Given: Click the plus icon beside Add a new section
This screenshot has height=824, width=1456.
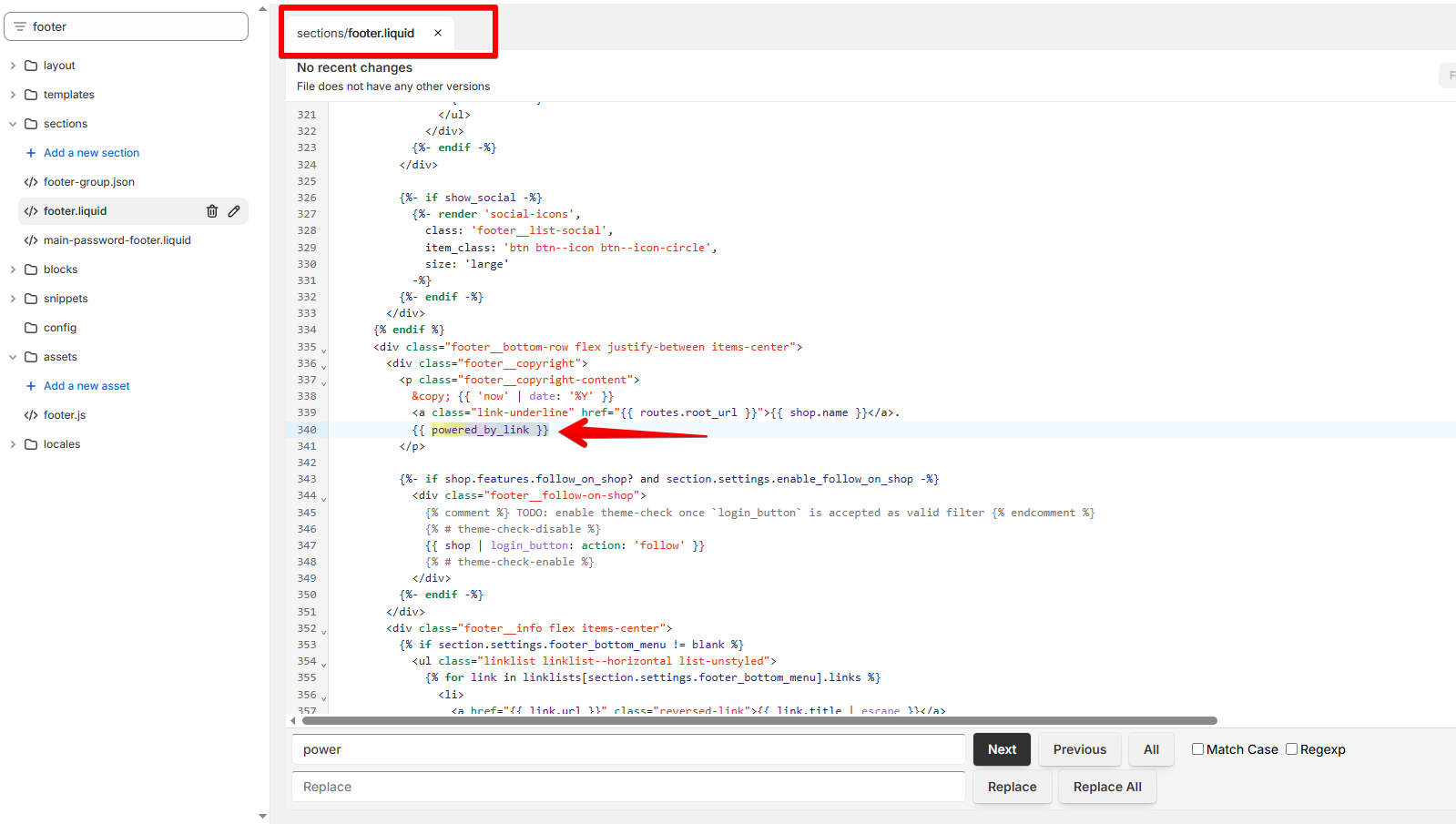Looking at the screenshot, I should click(x=31, y=153).
